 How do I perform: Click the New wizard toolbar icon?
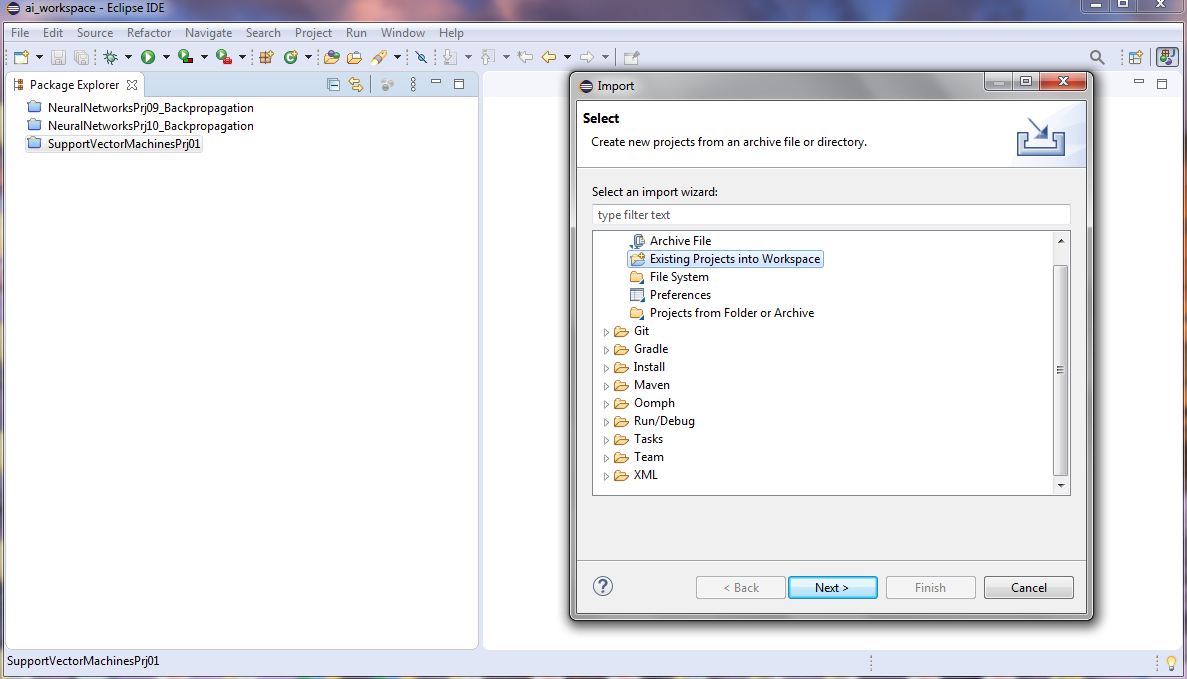click(21, 57)
